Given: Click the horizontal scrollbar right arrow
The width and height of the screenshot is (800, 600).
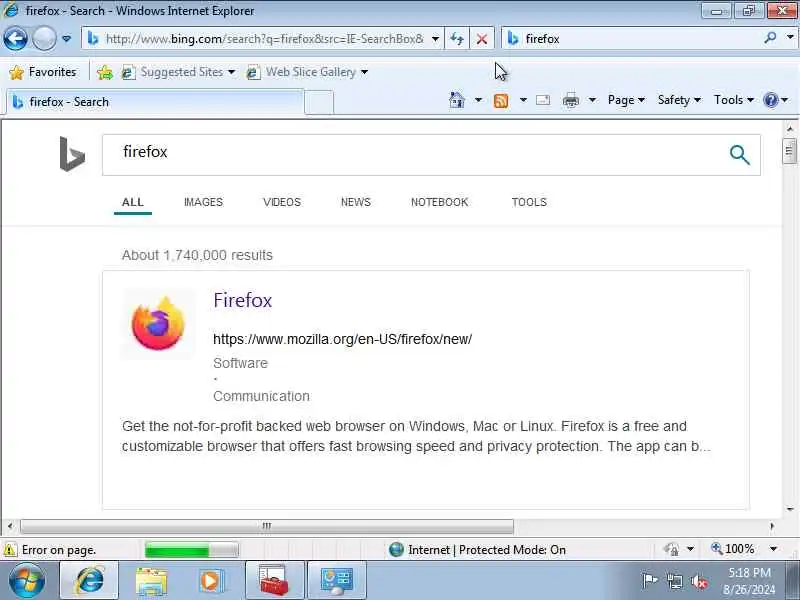Looking at the screenshot, I should (772, 526).
